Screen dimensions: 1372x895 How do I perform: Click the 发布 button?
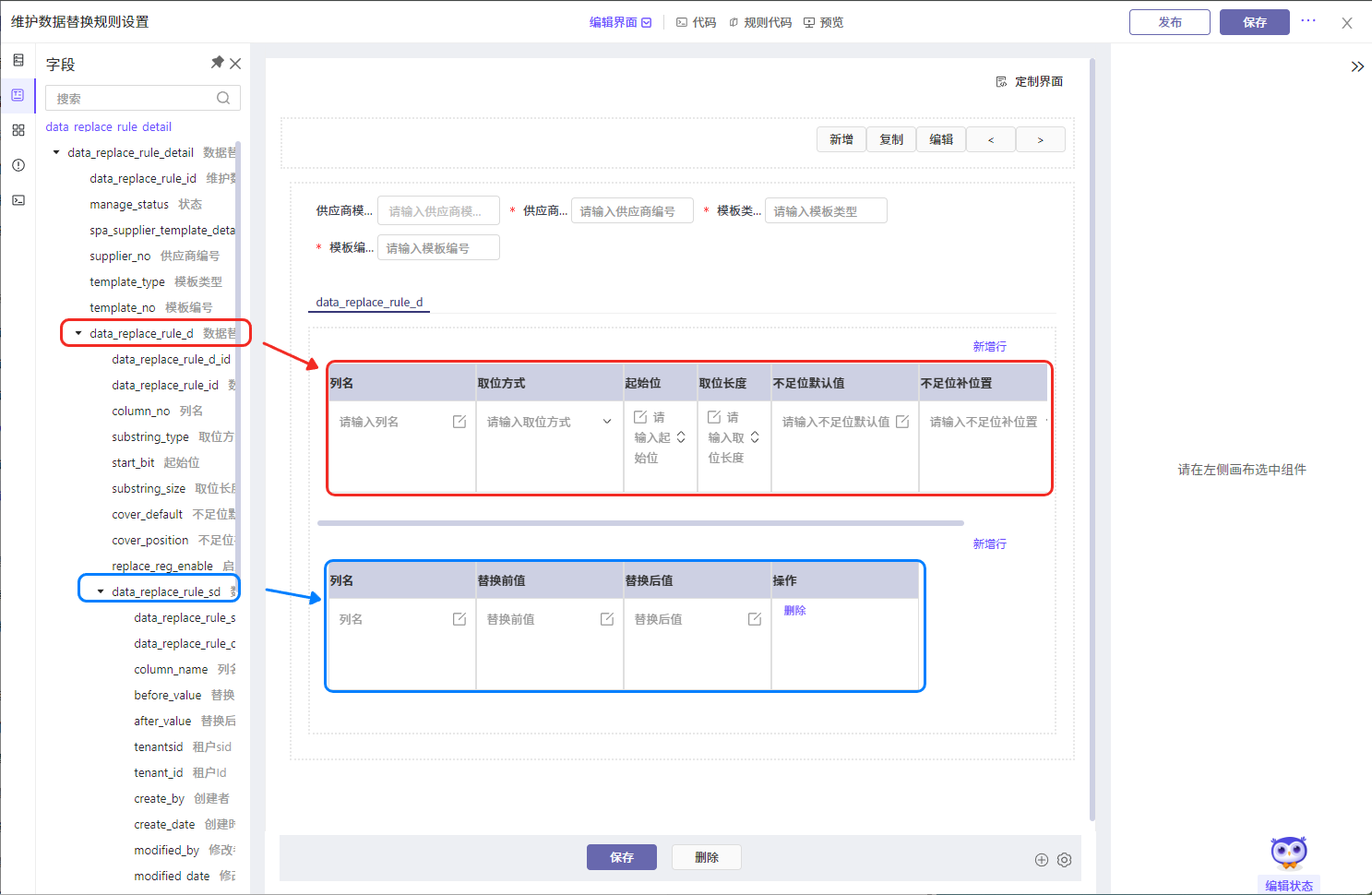1170,22
